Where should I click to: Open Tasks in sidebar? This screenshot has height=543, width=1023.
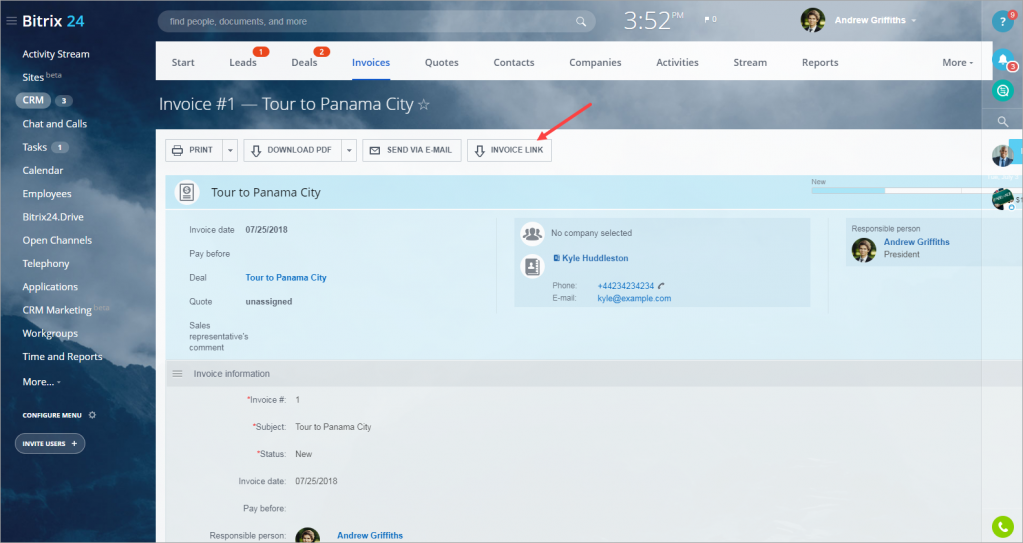point(35,147)
